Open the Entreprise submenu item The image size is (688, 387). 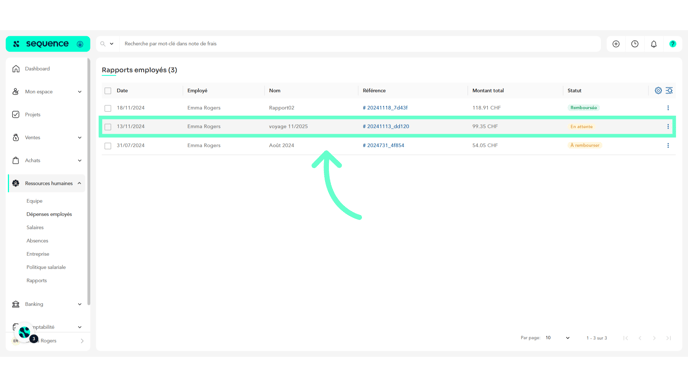point(38,254)
